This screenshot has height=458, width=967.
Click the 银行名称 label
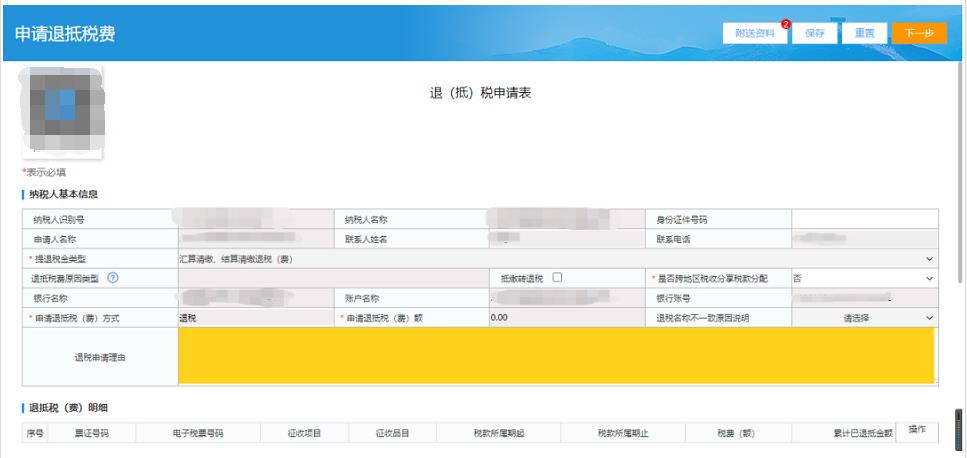pos(51,298)
